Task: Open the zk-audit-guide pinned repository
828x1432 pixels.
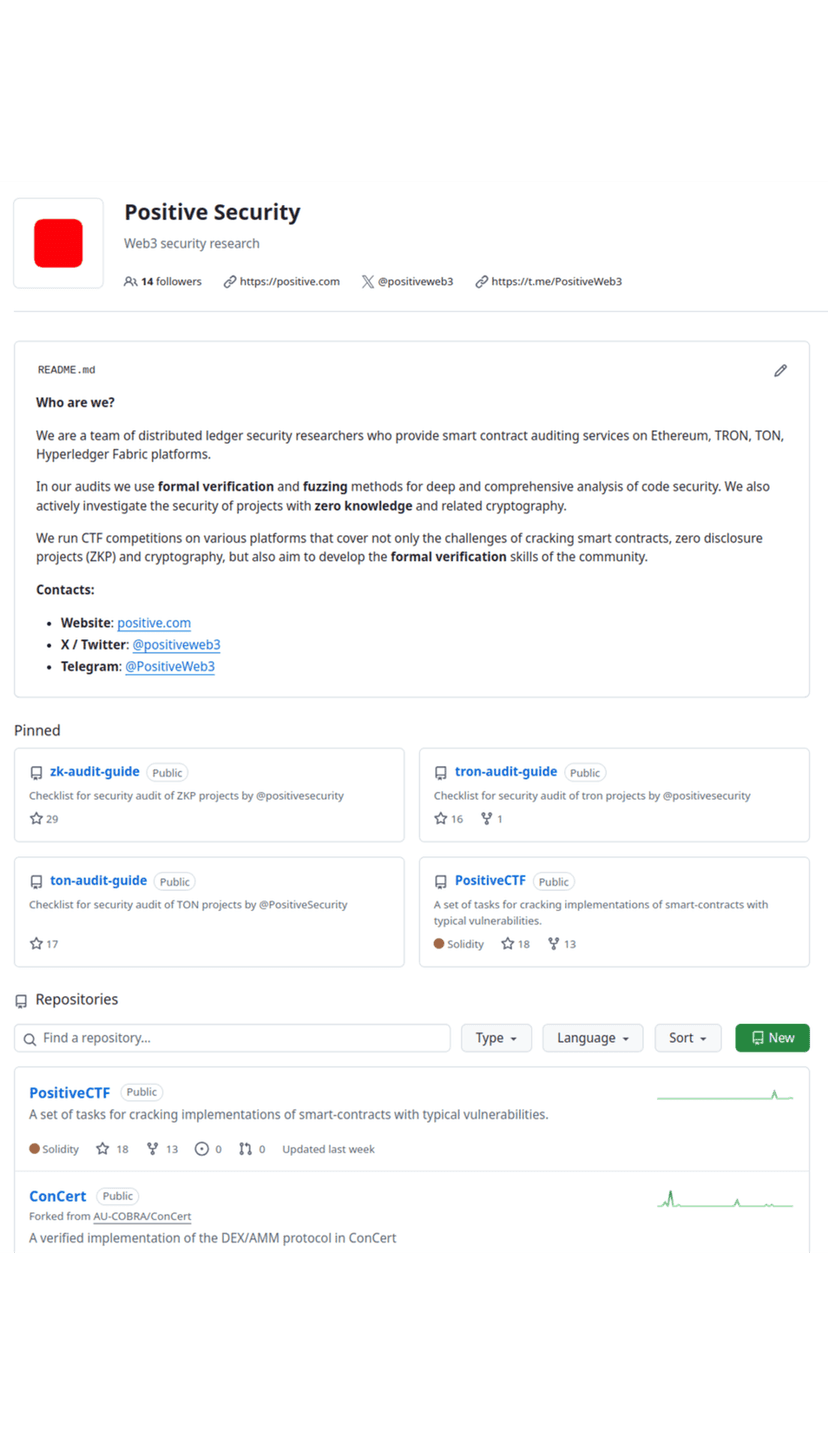Action: point(95,772)
